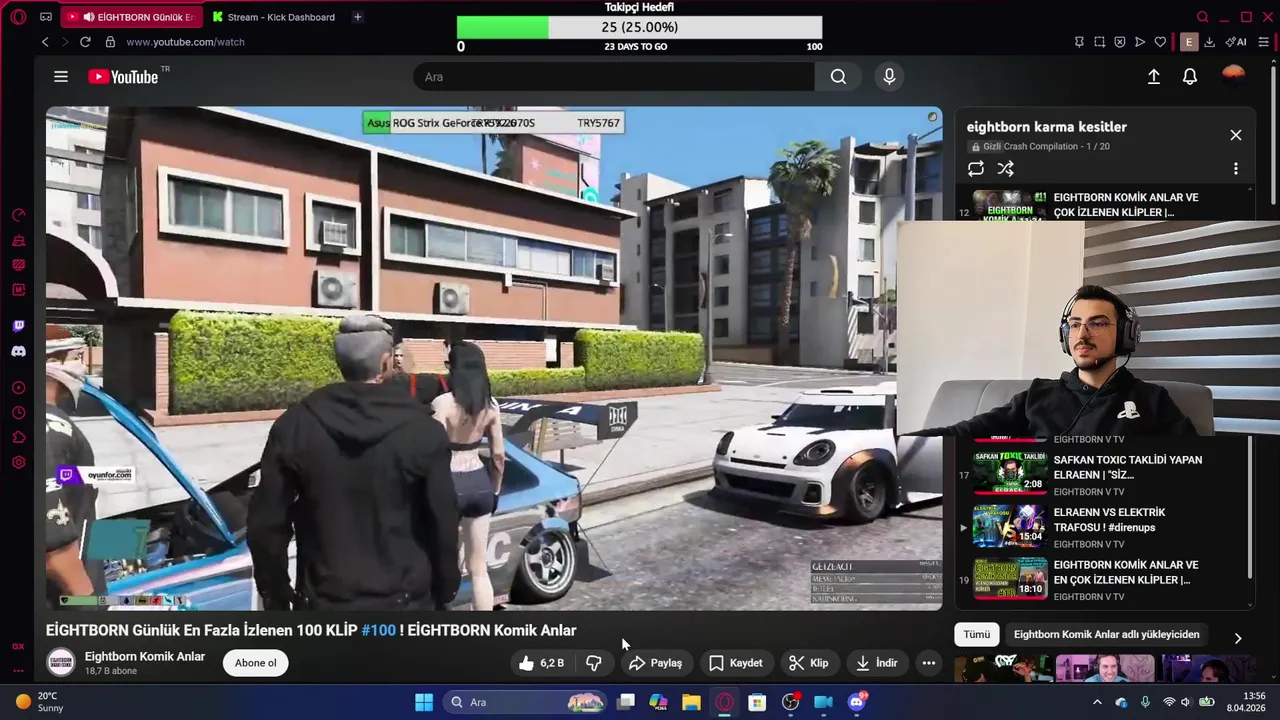The width and height of the screenshot is (1280, 720).
Task: Toggle the ad blocker shield
Action: pos(1119,42)
